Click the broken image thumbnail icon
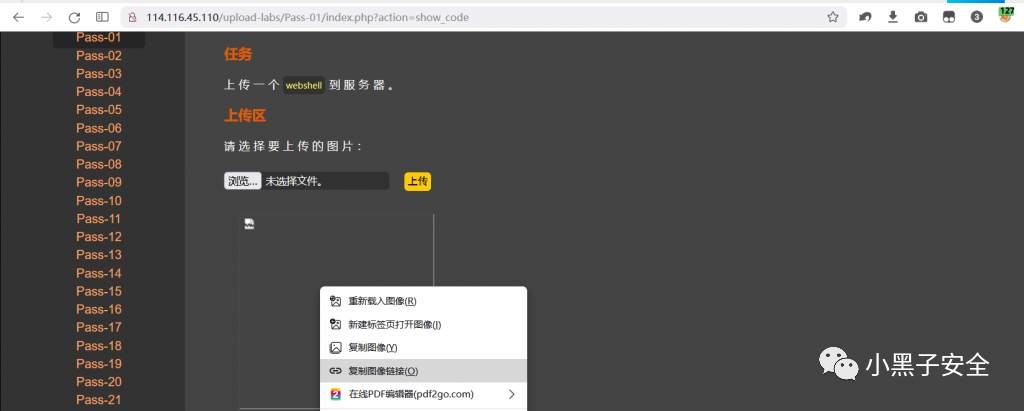 coord(249,224)
